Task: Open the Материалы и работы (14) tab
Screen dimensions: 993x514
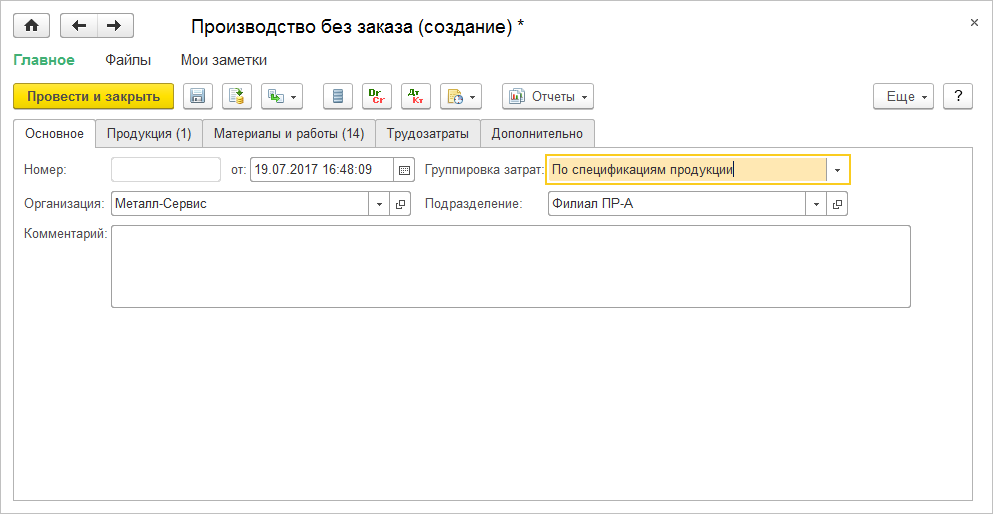Action: [x=289, y=133]
